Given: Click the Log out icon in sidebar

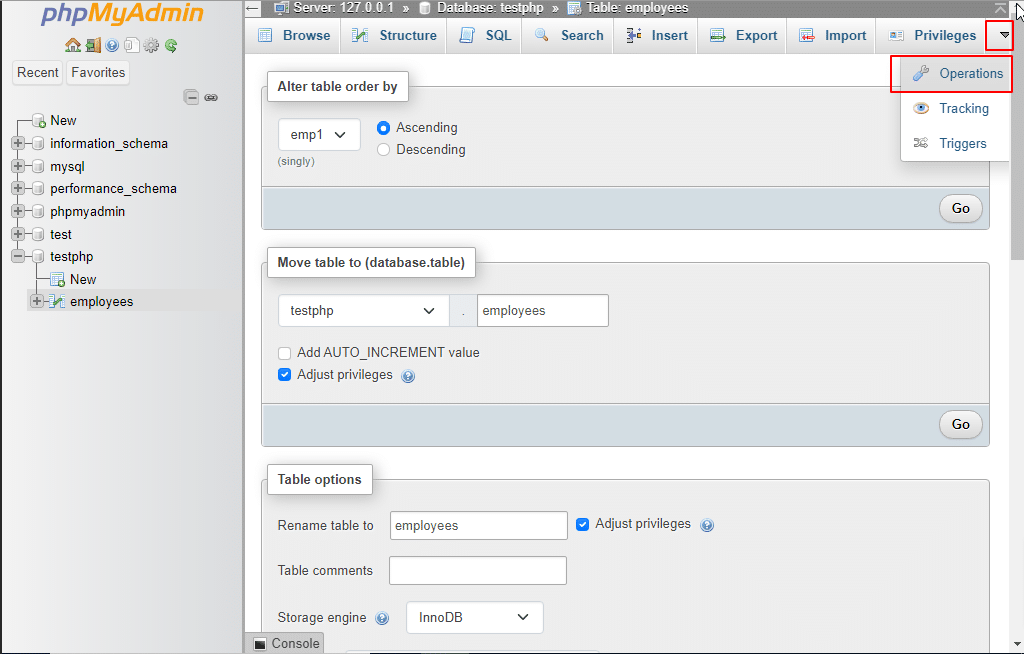Looking at the screenshot, I should click(93, 45).
